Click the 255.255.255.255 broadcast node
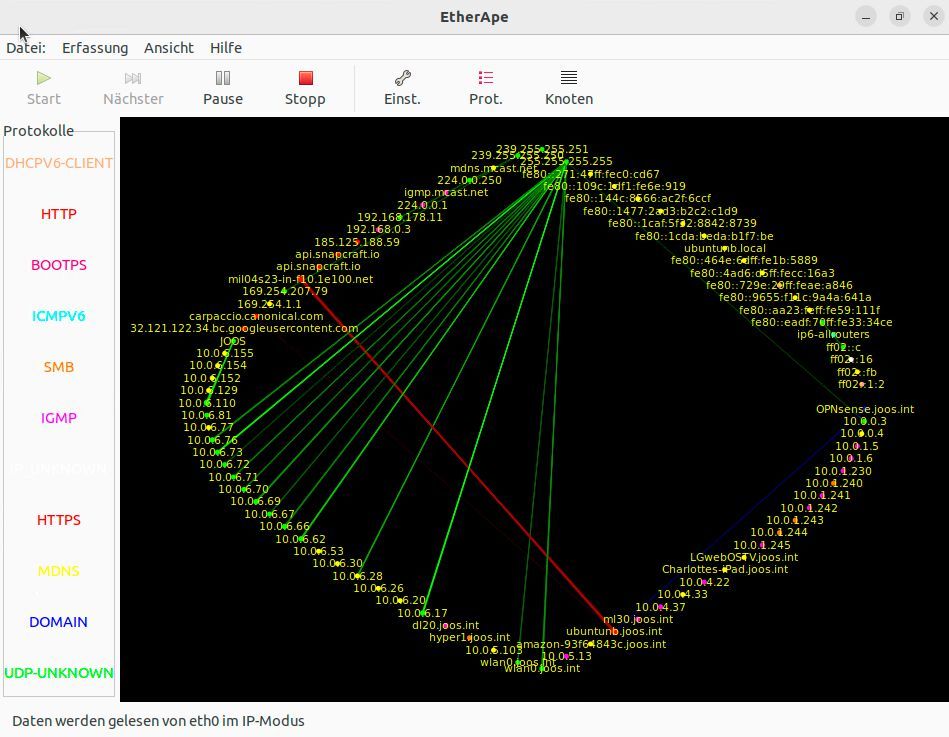Screen dimensions: 949x737 click(x=566, y=162)
